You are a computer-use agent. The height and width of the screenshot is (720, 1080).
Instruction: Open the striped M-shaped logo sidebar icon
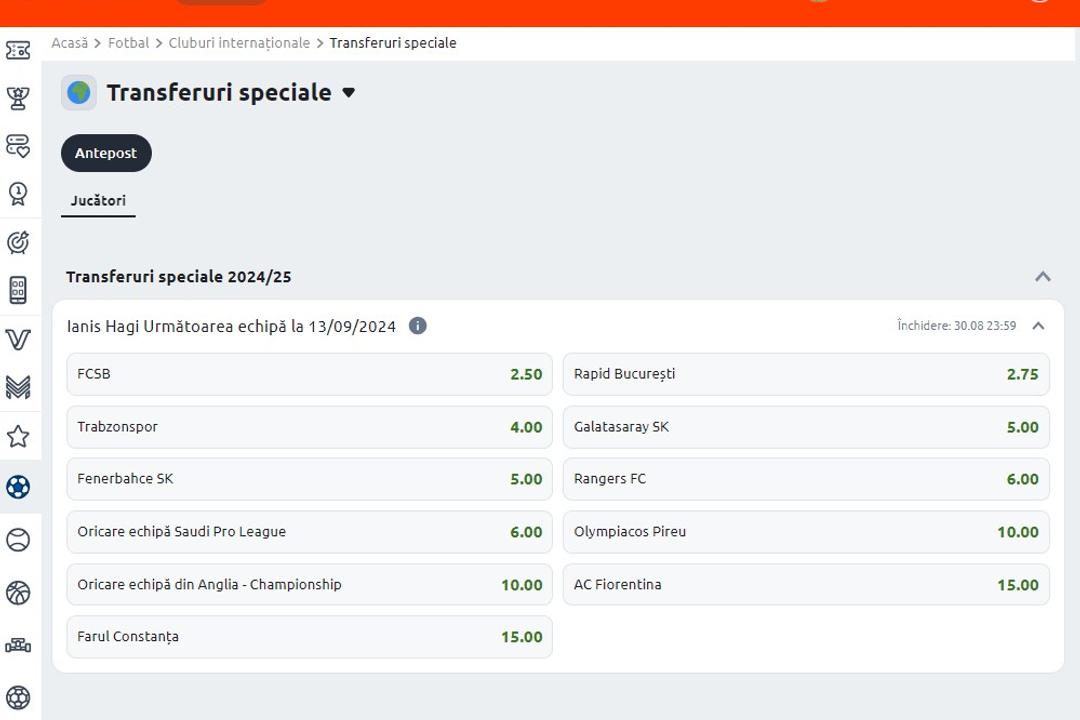[18, 387]
